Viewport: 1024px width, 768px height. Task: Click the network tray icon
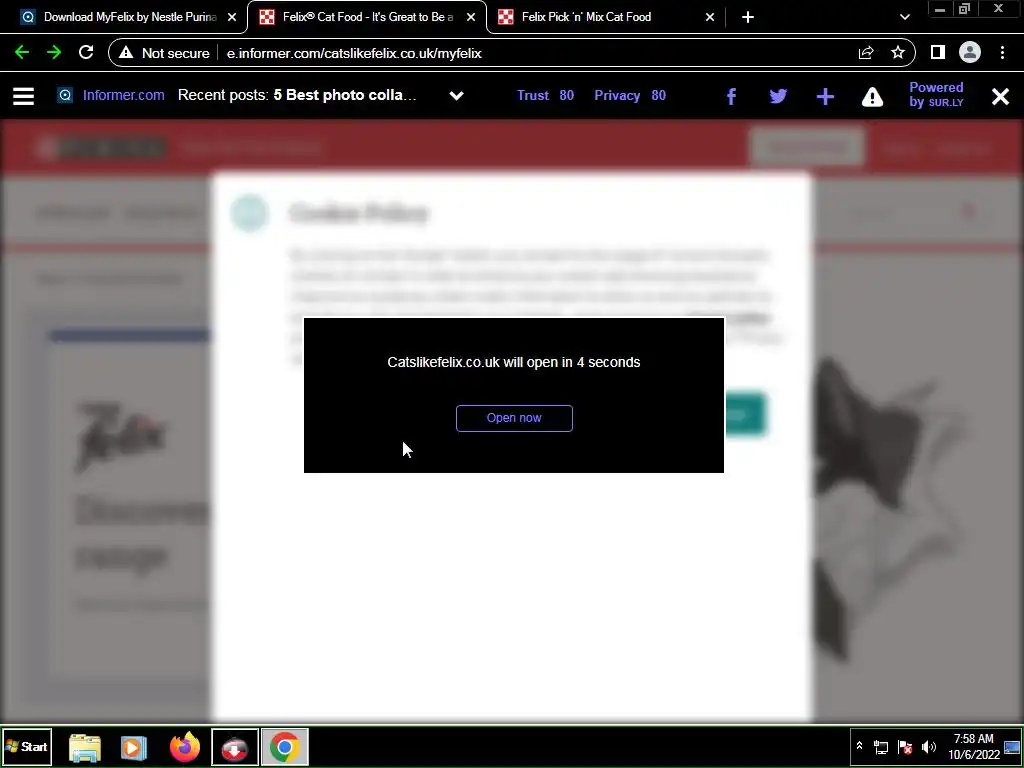pos(881,747)
